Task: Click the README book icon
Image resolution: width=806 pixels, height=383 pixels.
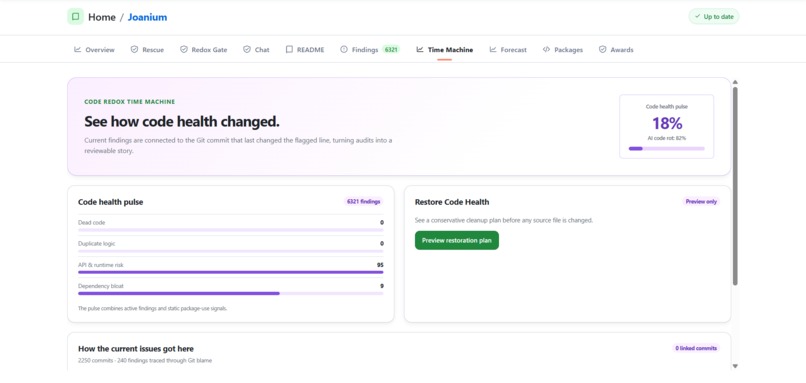Action: (x=289, y=49)
